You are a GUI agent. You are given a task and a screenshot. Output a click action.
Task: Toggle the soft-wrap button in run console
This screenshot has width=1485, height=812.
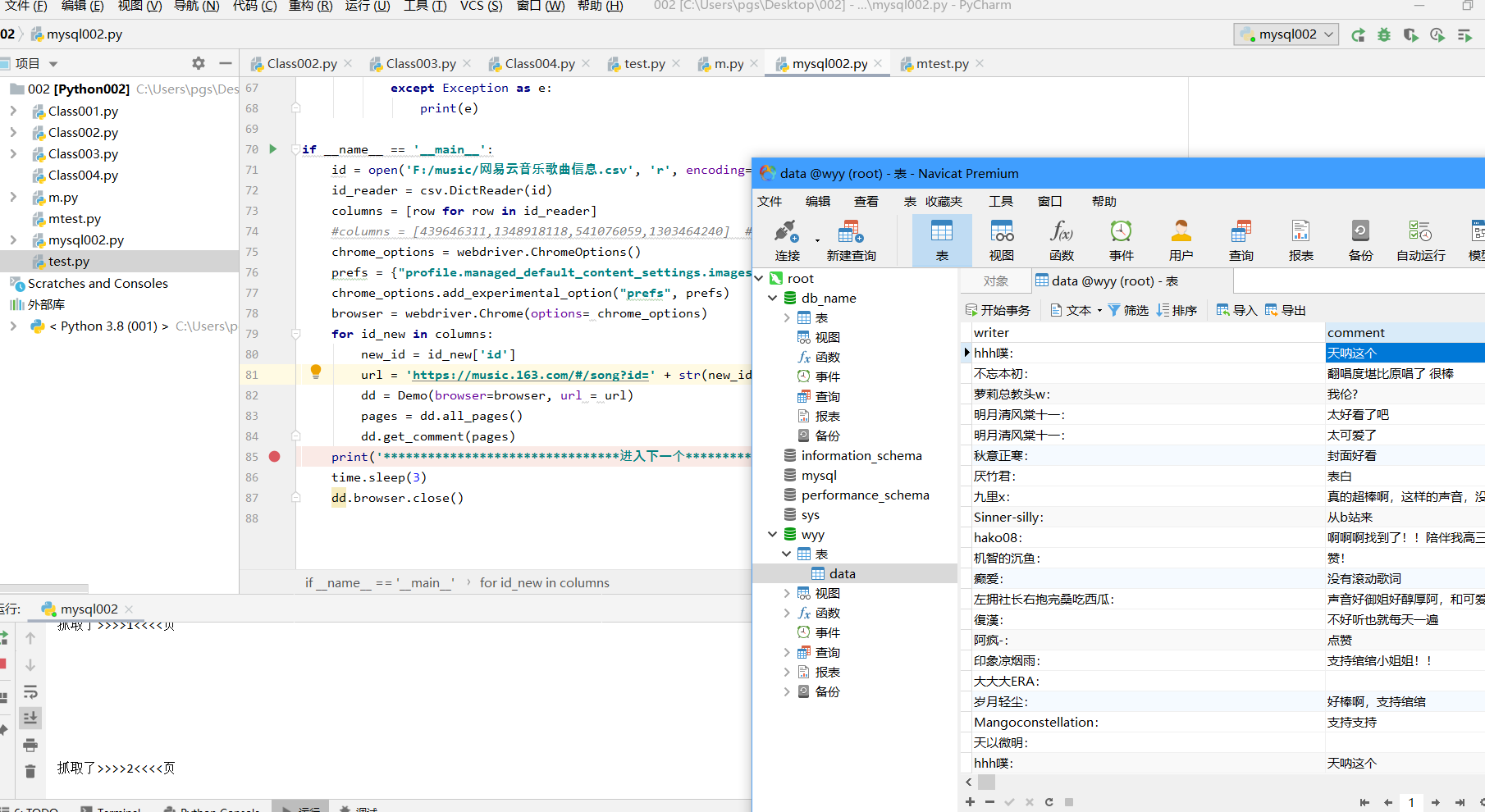point(30,691)
